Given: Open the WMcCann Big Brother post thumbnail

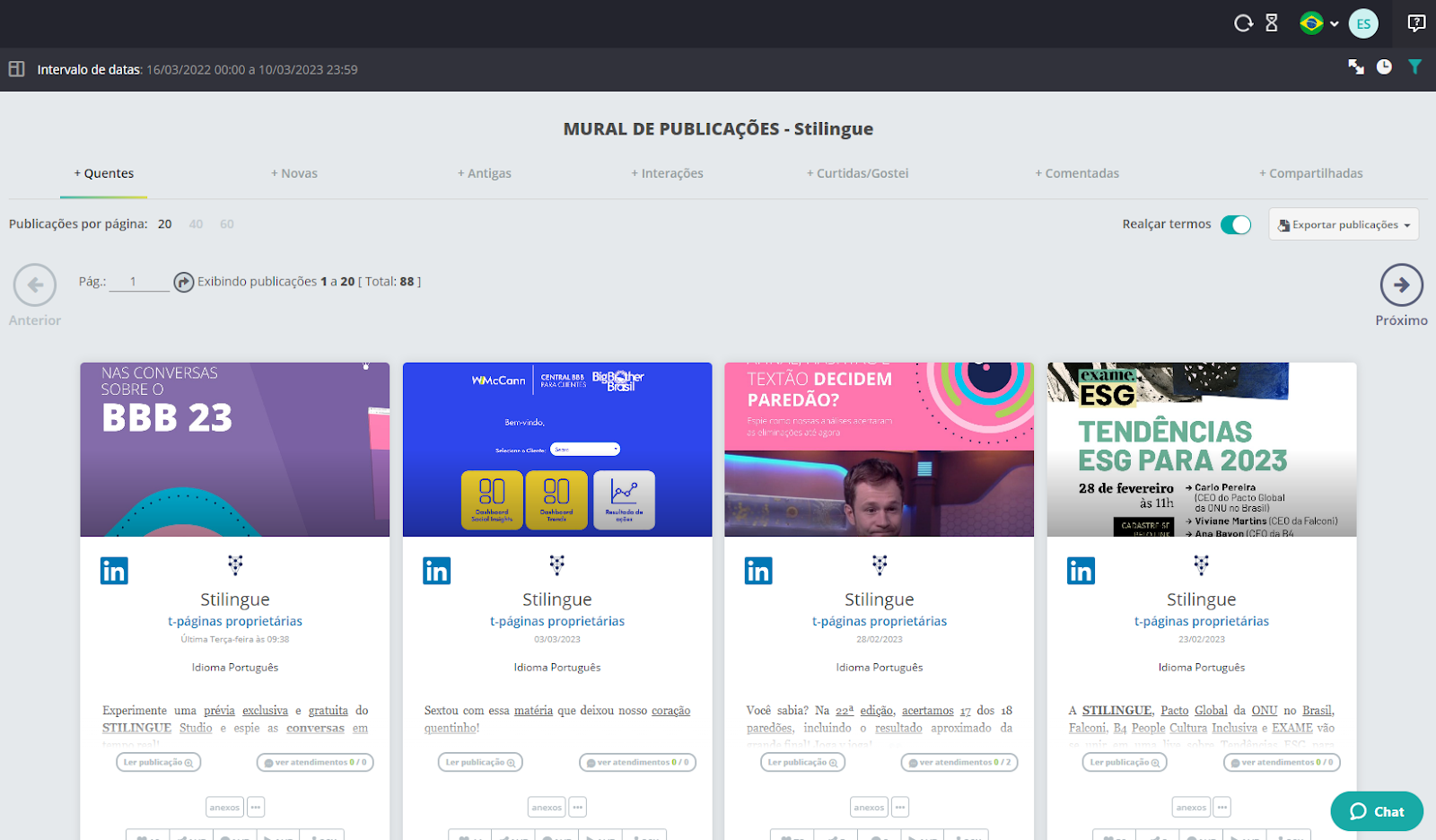Looking at the screenshot, I should 557,450.
